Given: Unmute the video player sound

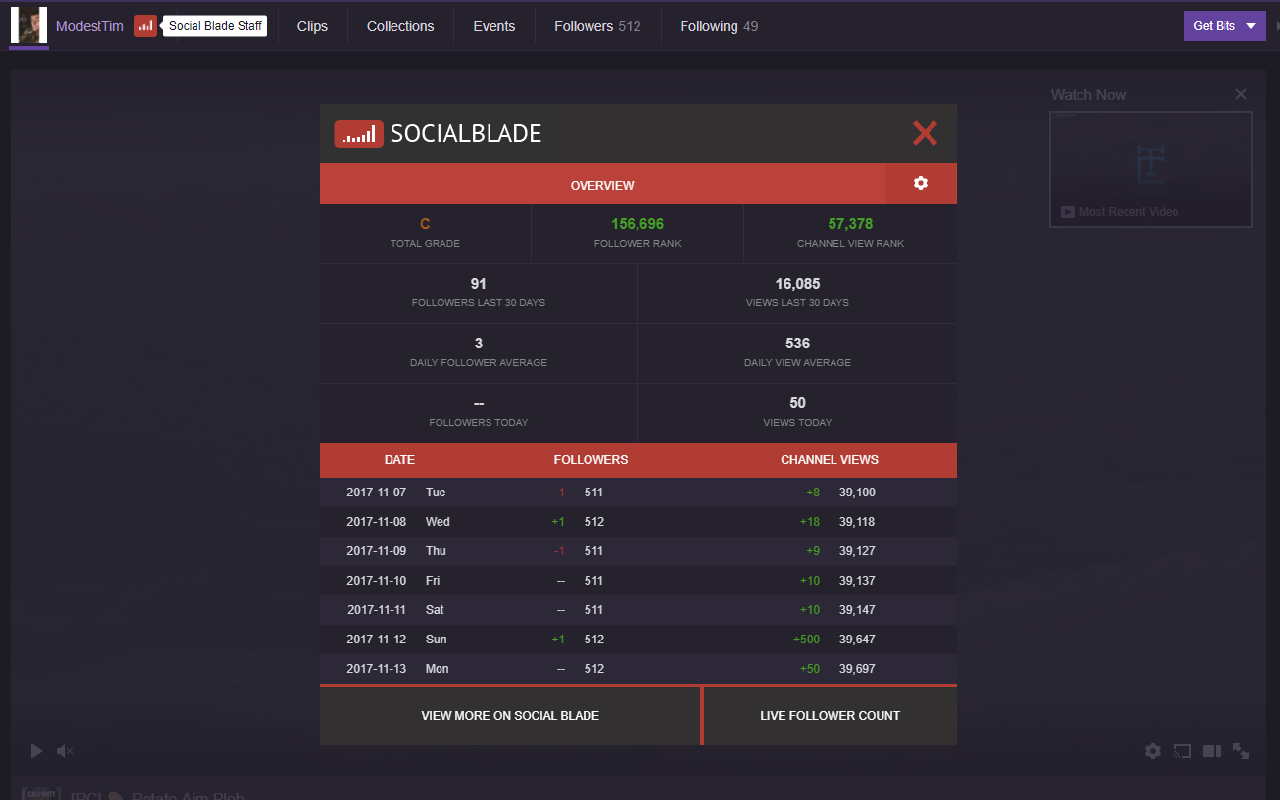Looking at the screenshot, I should pos(65,751).
